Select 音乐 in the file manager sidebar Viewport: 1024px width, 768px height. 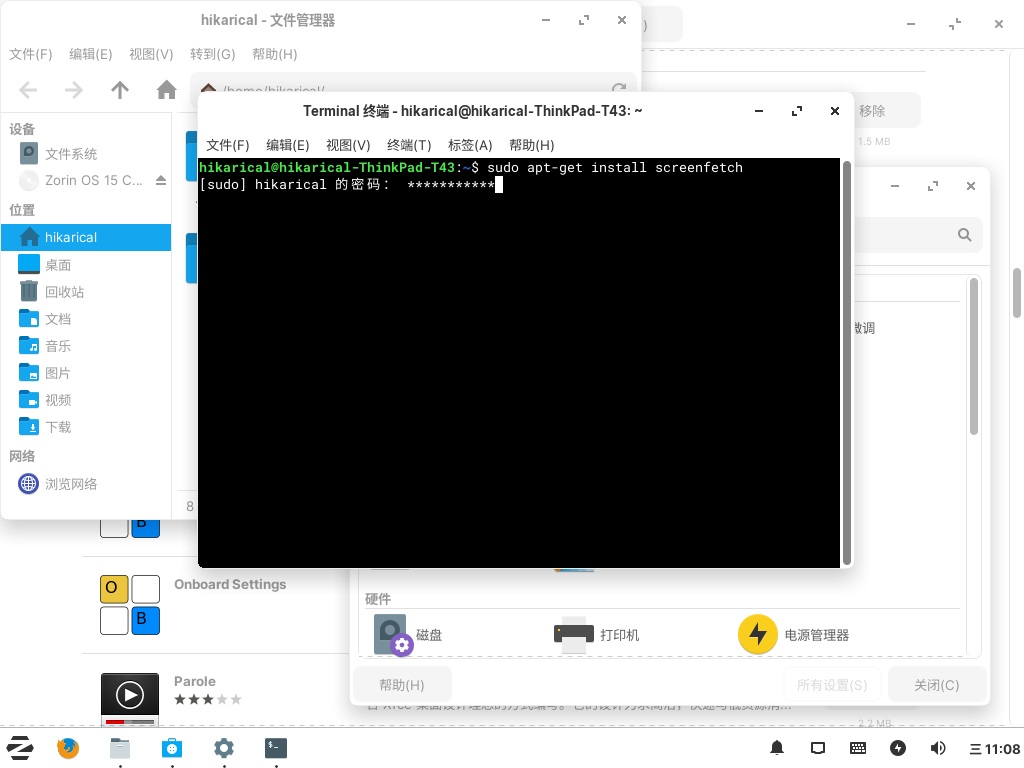point(57,345)
